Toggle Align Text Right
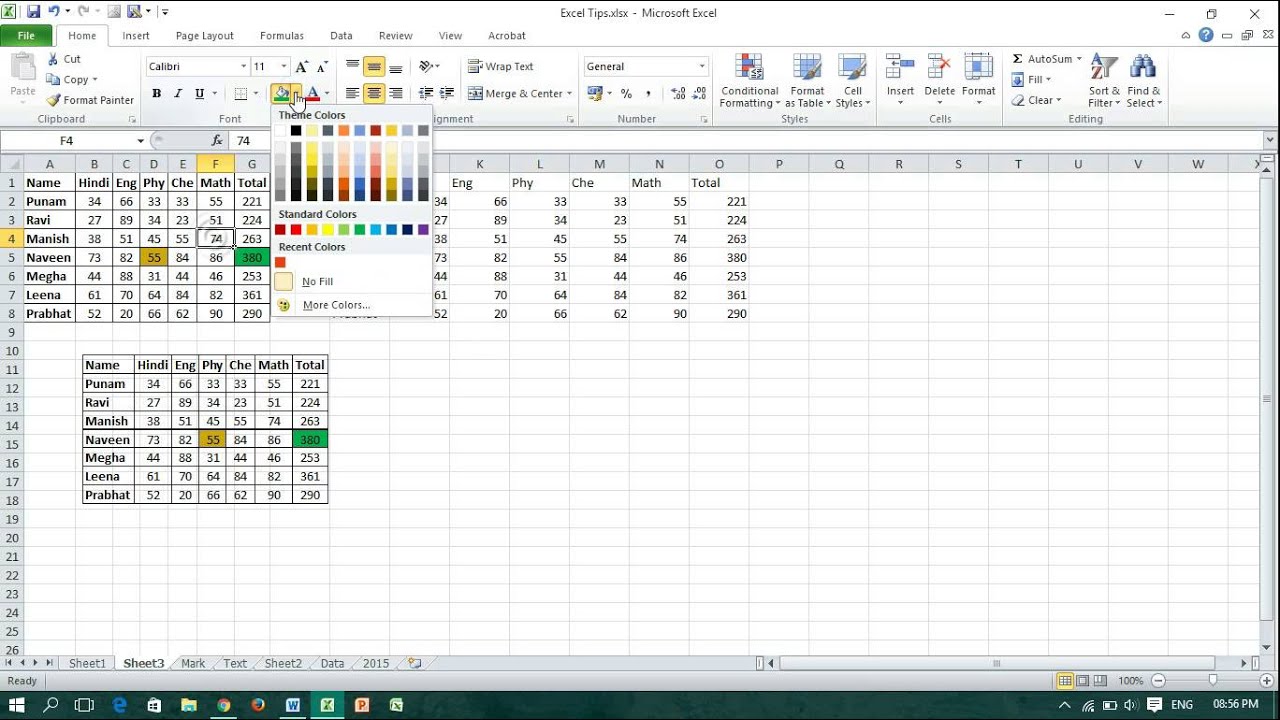1280x720 pixels. [396, 94]
